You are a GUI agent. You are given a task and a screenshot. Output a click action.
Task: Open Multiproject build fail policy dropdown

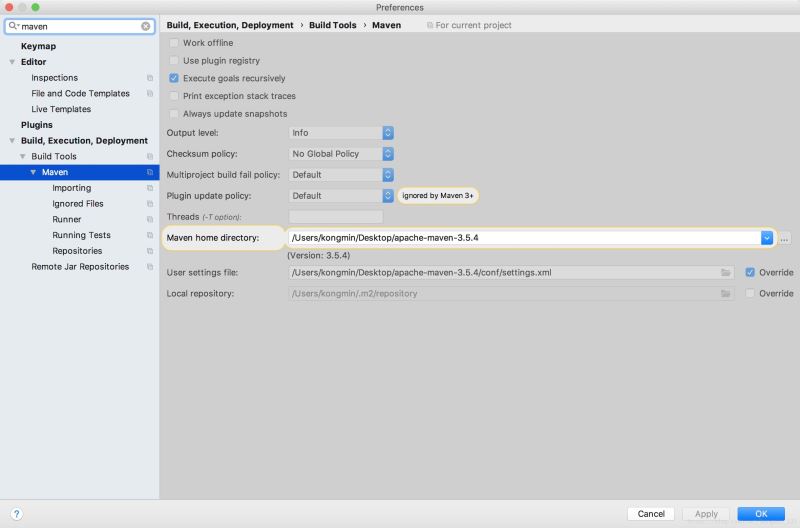(x=341, y=174)
